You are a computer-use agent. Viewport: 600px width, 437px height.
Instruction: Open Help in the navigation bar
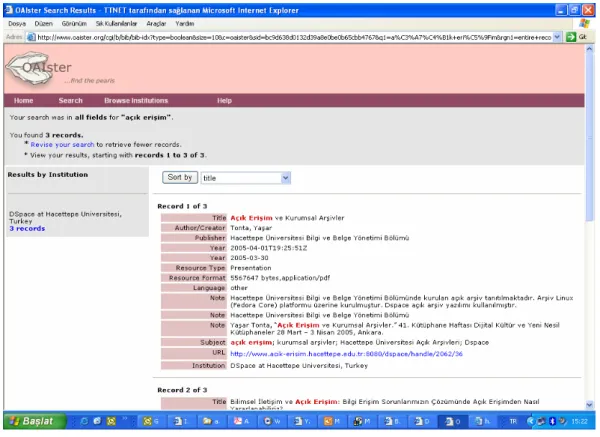click(224, 101)
